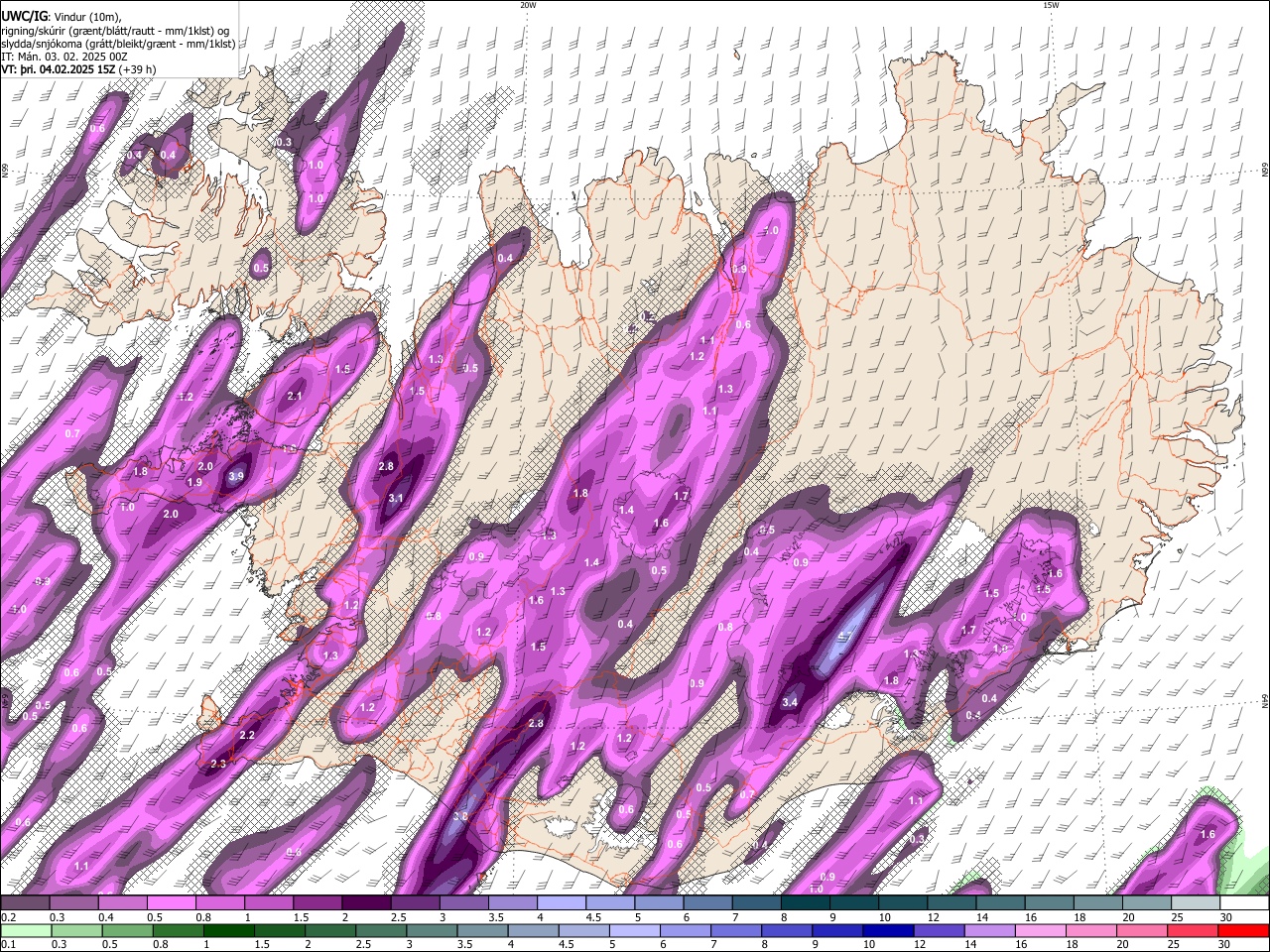The width and height of the screenshot is (1270, 952).
Task: Select upper legend dark purple swatch at 2
Action: tap(368, 902)
